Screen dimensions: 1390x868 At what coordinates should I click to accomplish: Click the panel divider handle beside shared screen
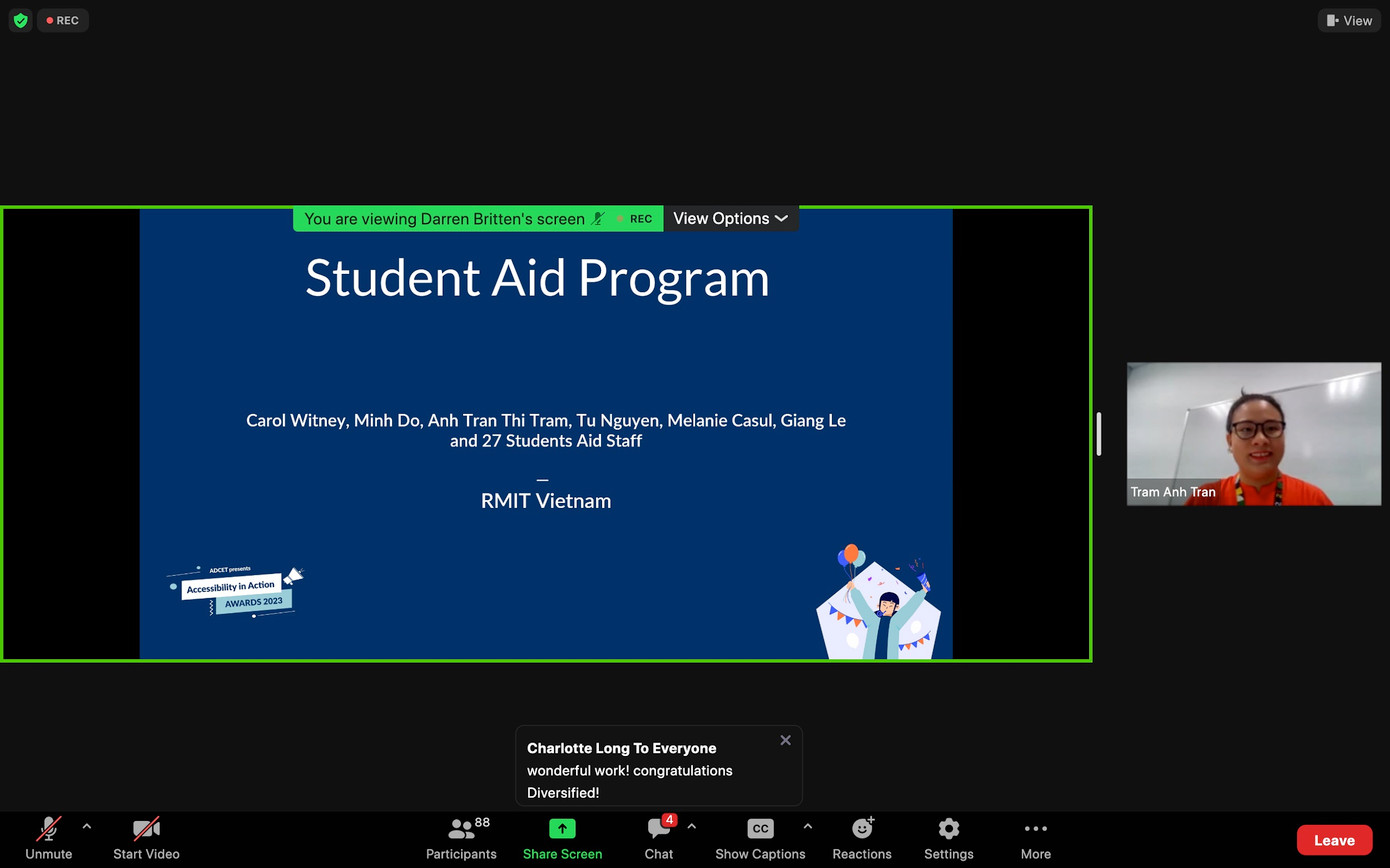coord(1099,434)
